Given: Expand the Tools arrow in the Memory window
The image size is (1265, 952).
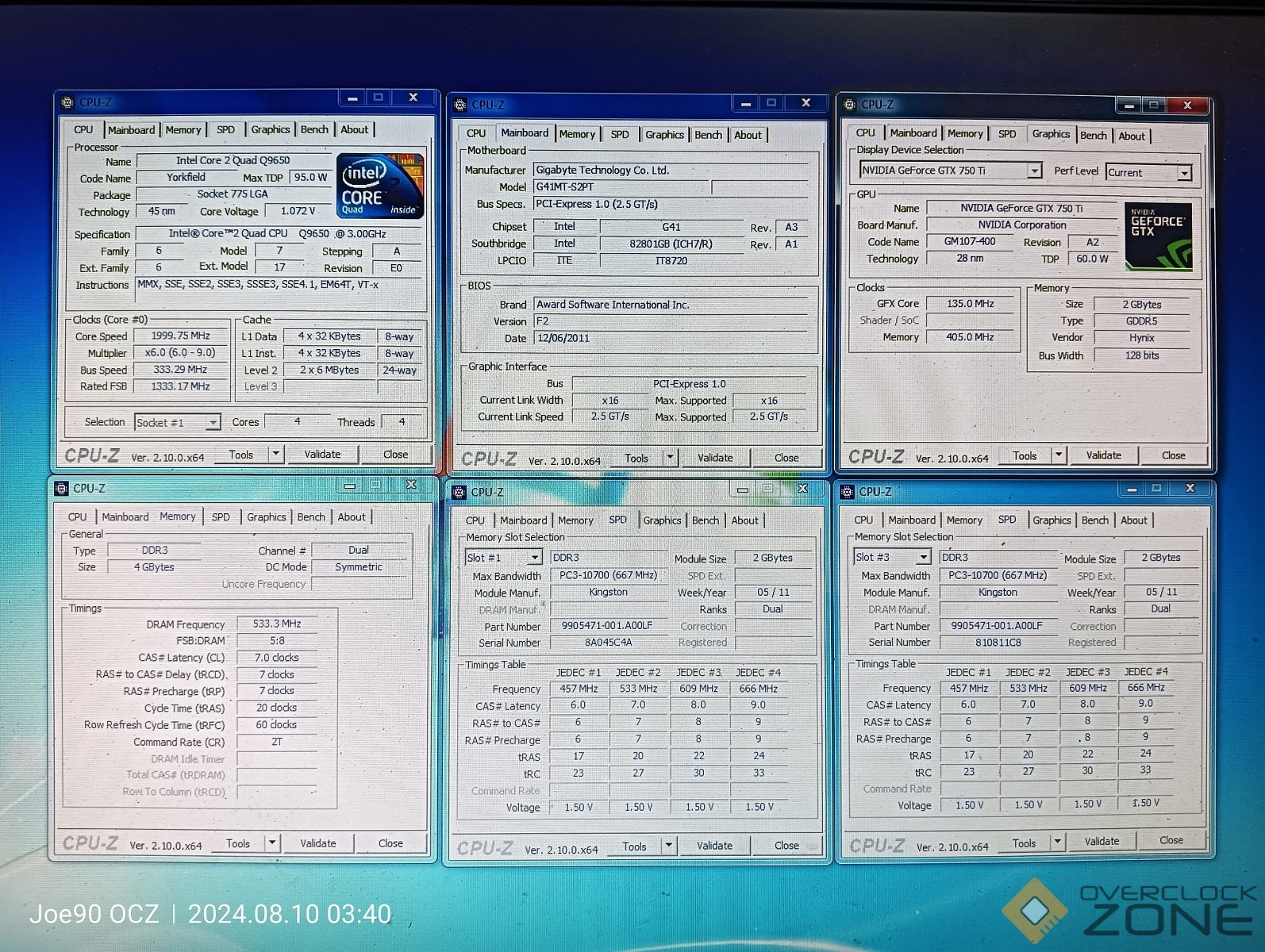Looking at the screenshot, I should [x=272, y=843].
